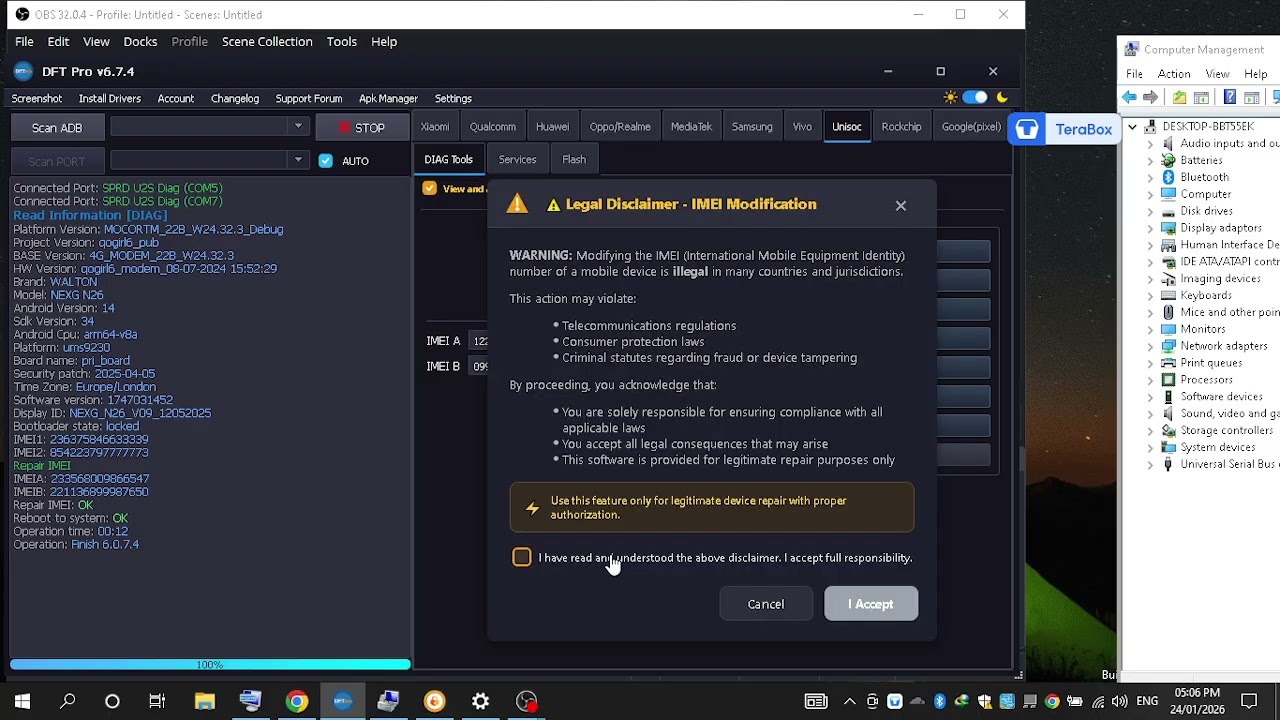Close the Legal Disclaimer dialog with X
The image size is (1280, 720).
point(901,206)
